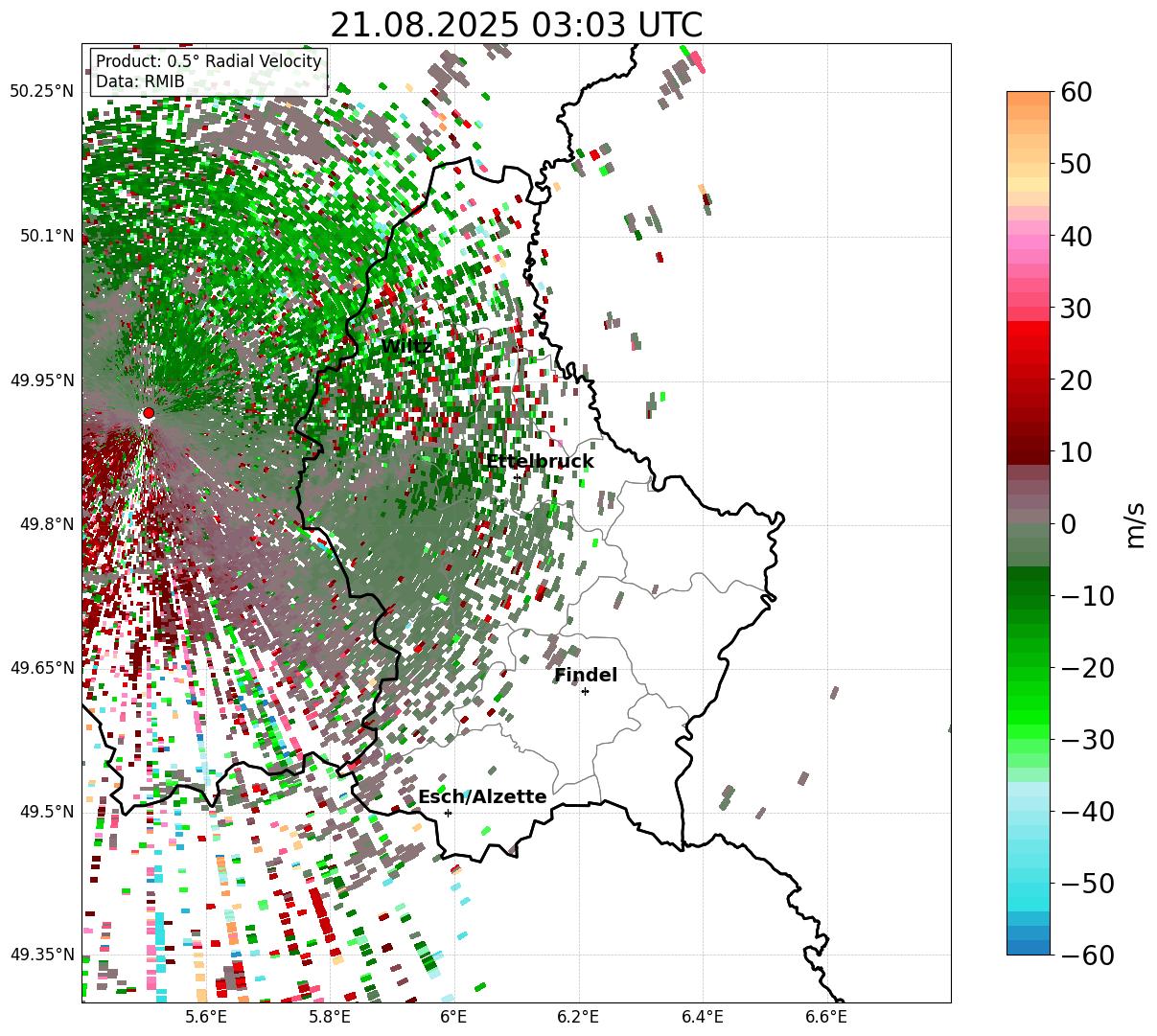Click the 49.95°N latitude tick label
1157x1036 pixels.
point(42,380)
